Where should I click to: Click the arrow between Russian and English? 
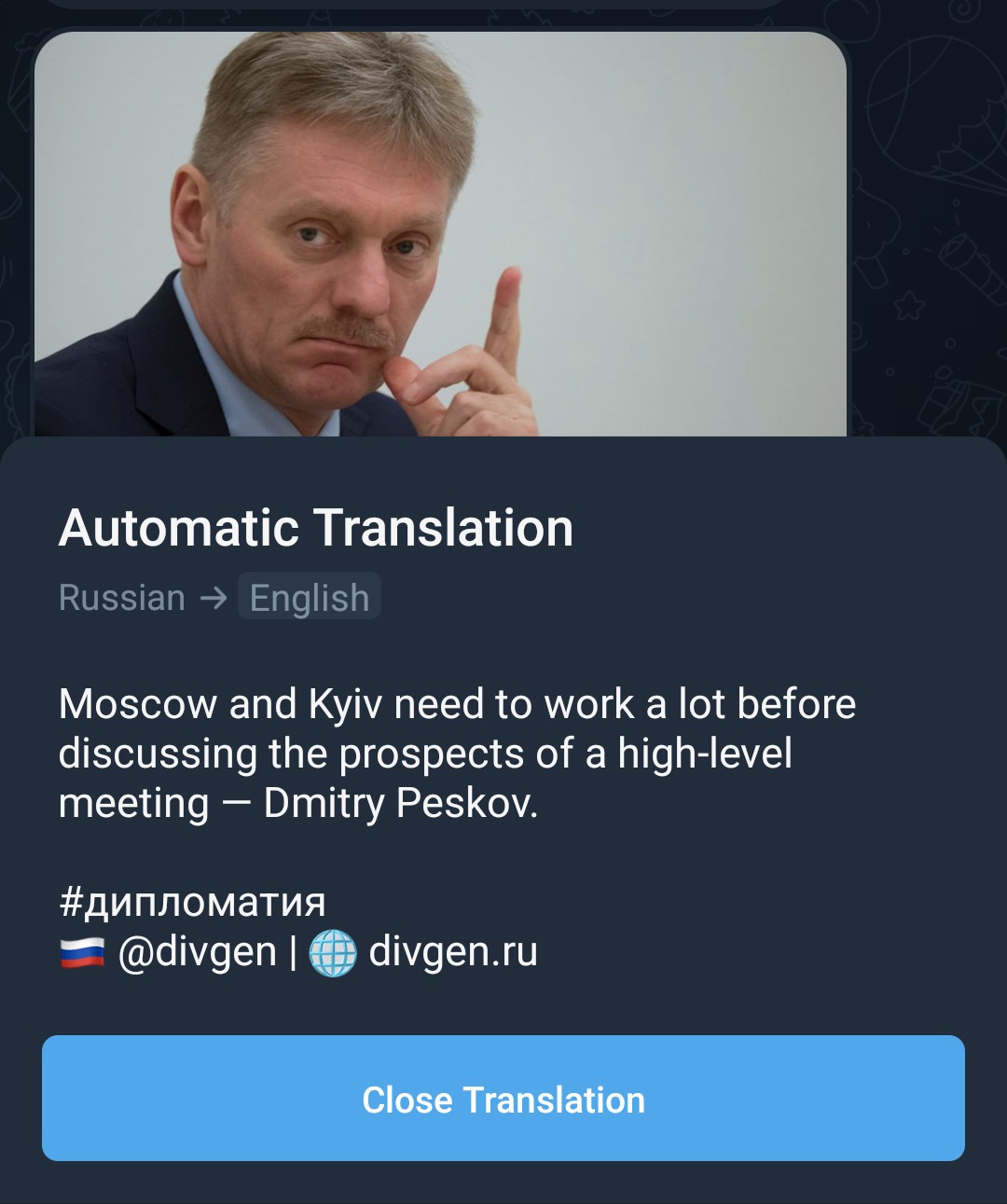click(214, 598)
